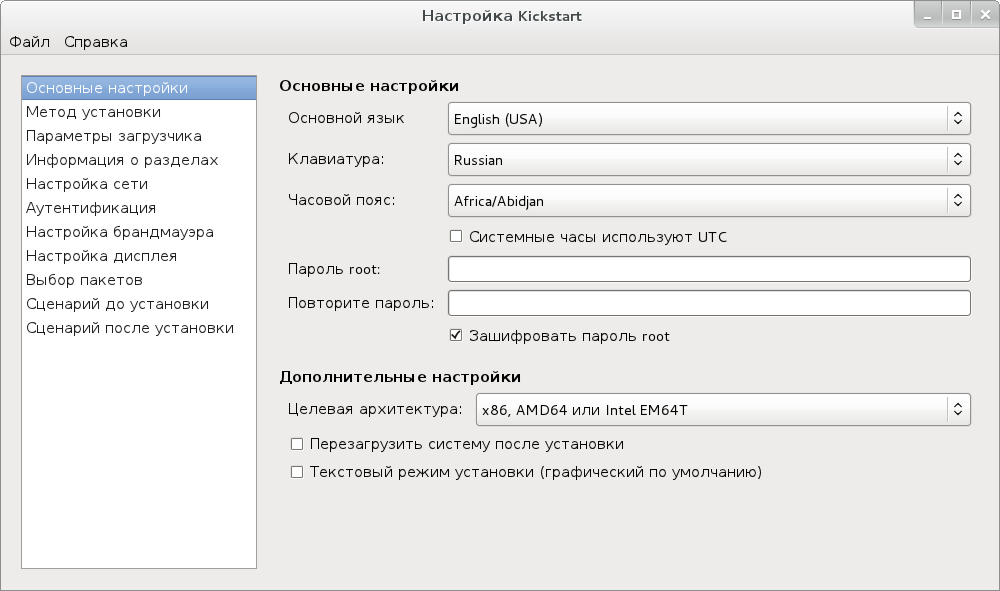
Task: Open the Справка menu
Action: point(96,42)
